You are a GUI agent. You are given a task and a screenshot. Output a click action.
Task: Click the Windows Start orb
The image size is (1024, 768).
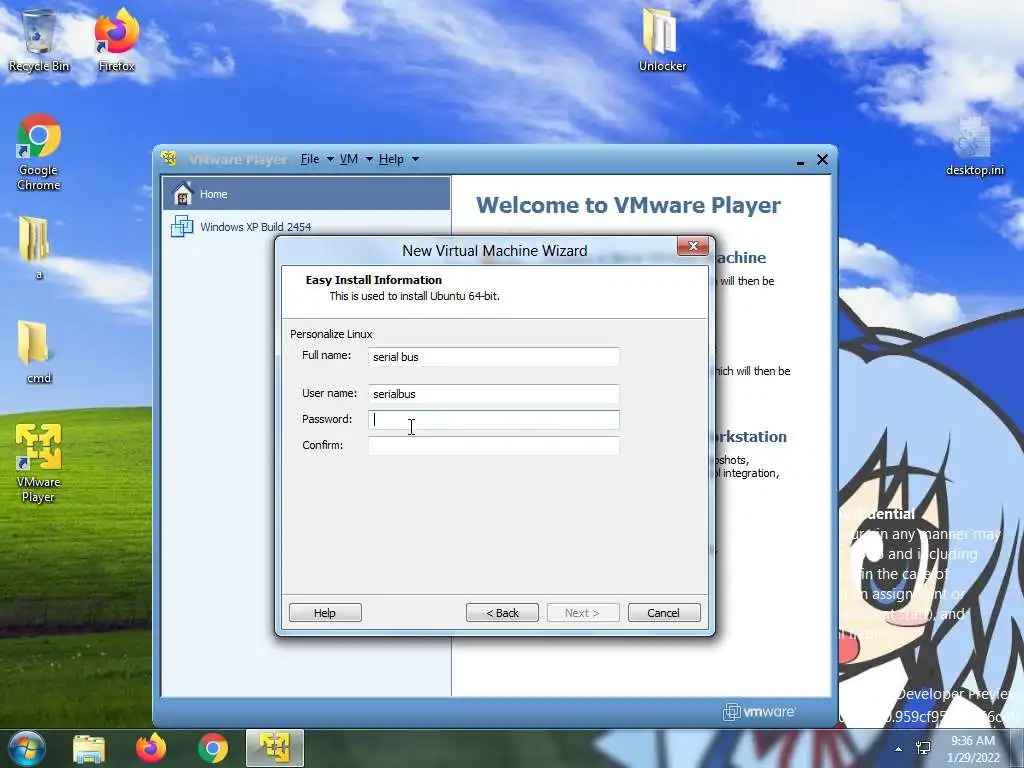click(26, 748)
